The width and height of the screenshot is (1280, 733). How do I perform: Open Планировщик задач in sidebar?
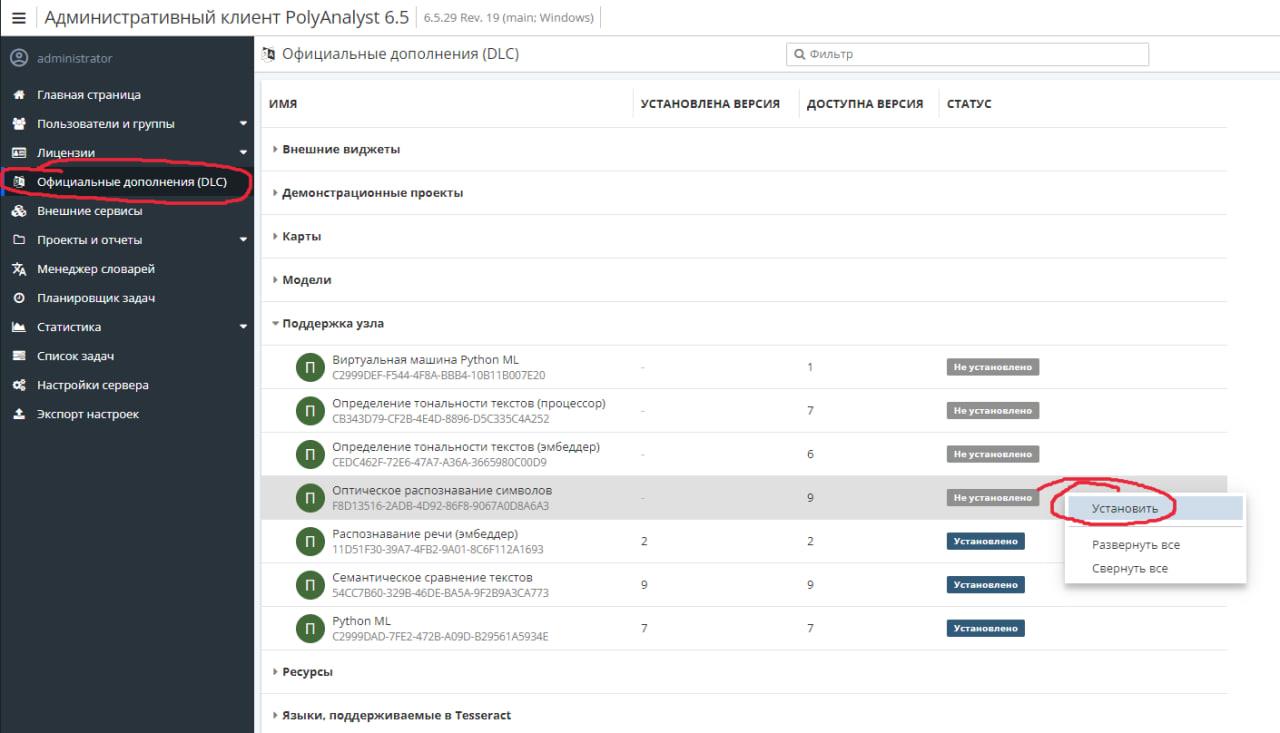tap(96, 298)
